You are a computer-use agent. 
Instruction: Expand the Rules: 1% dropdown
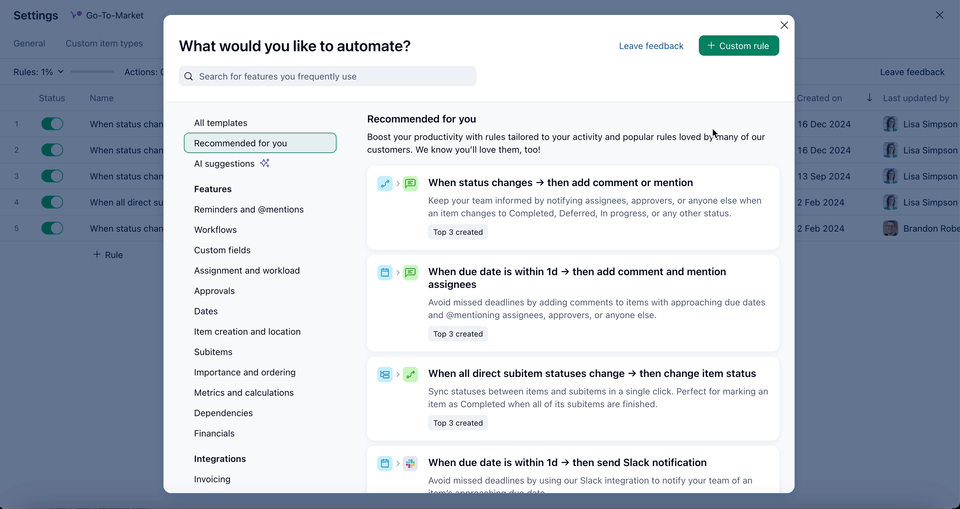pos(39,72)
